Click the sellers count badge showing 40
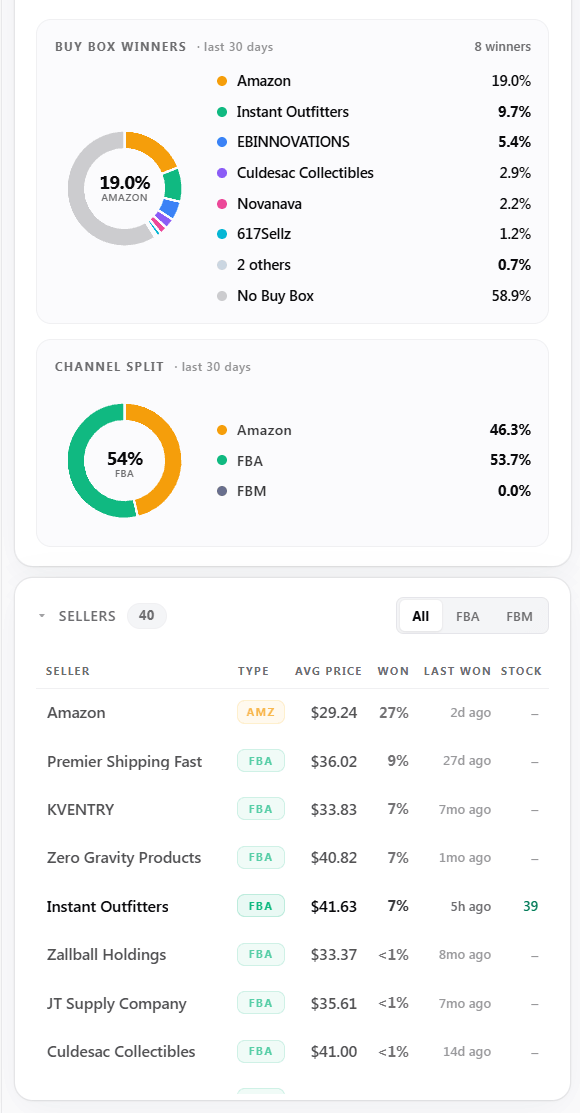The width and height of the screenshot is (580, 1113). 147,615
